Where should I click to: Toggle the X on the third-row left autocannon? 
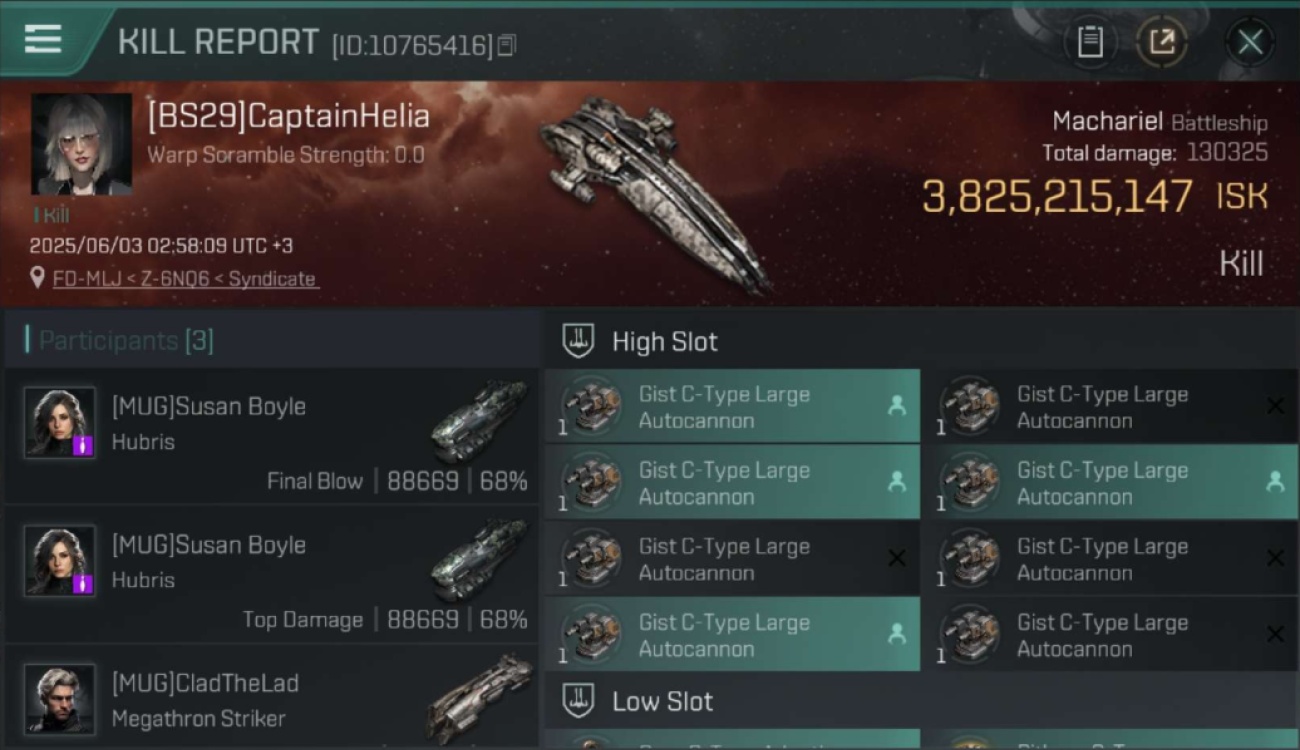pos(897,558)
